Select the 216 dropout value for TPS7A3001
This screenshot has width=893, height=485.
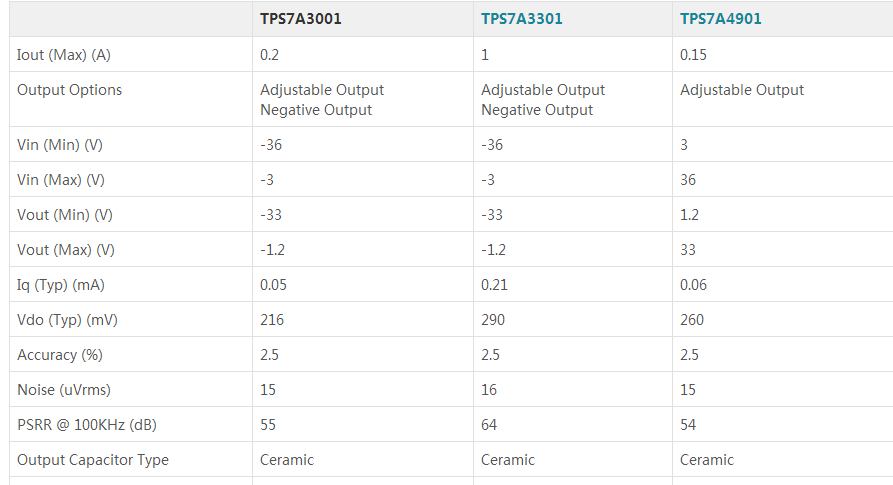[272, 320]
